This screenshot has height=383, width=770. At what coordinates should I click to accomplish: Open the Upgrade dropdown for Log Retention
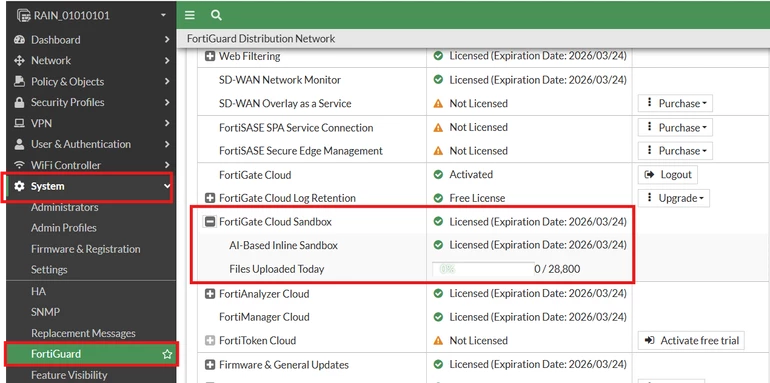(x=673, y=198)
